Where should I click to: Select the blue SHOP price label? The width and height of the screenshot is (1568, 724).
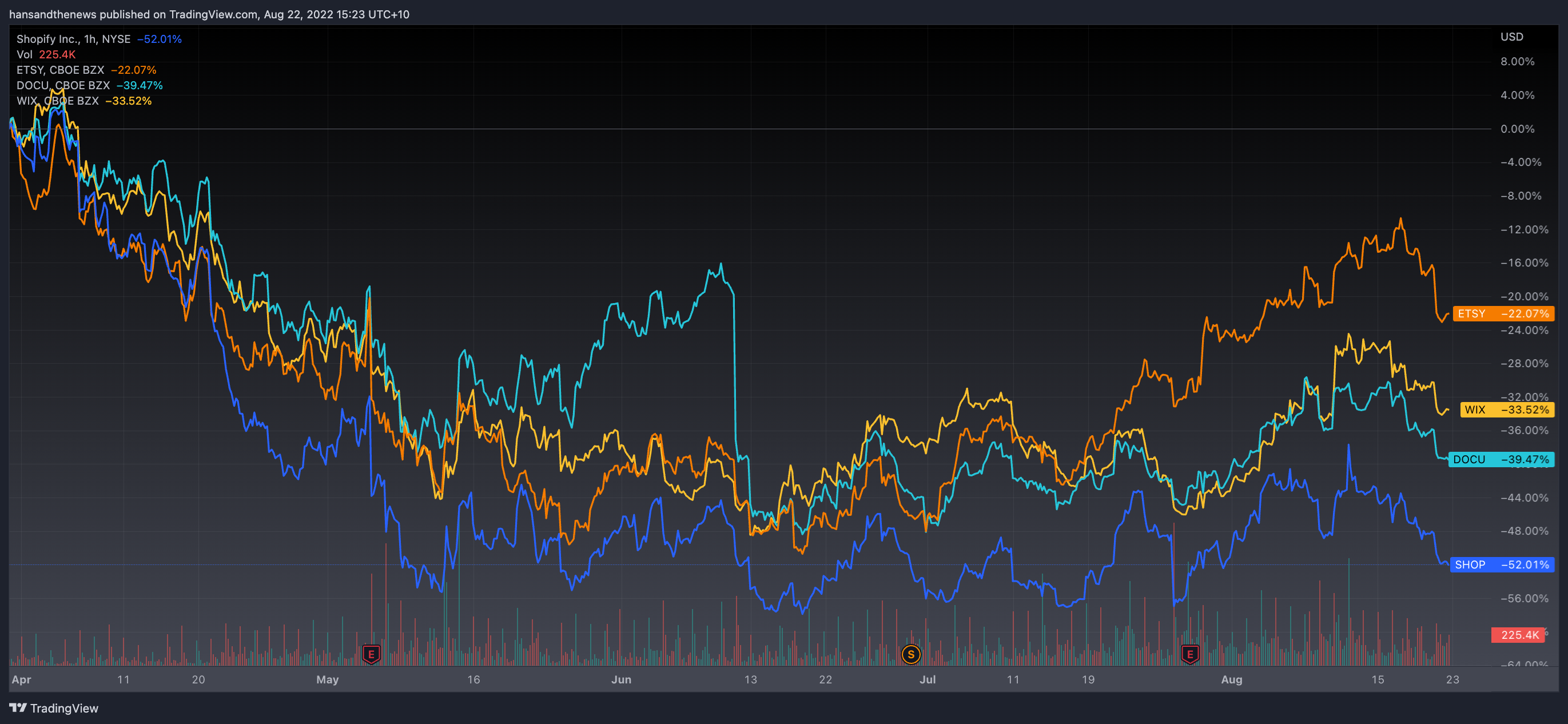point(1502,564)
